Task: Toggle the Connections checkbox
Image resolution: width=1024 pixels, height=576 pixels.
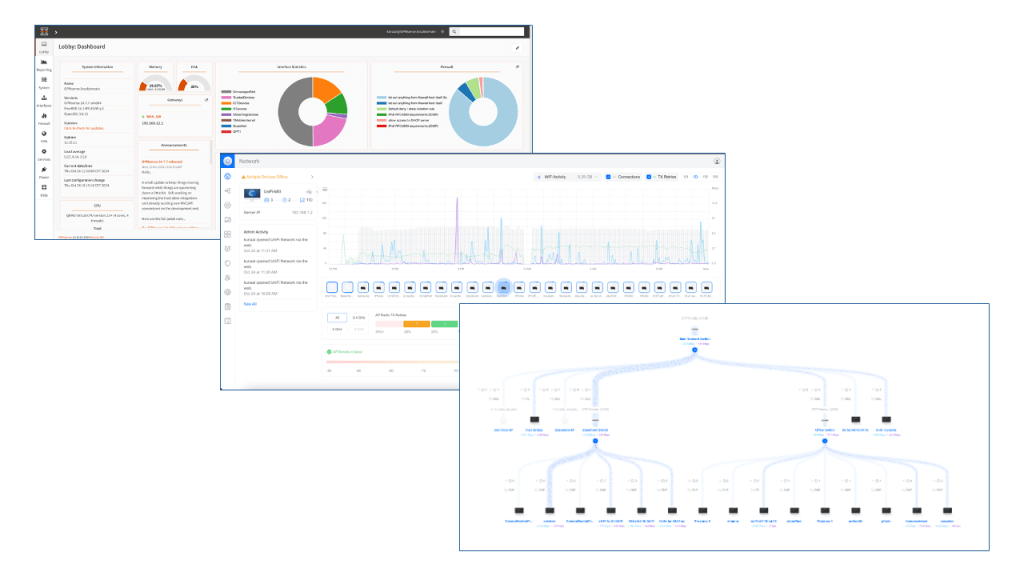Action: click(609, 177)
